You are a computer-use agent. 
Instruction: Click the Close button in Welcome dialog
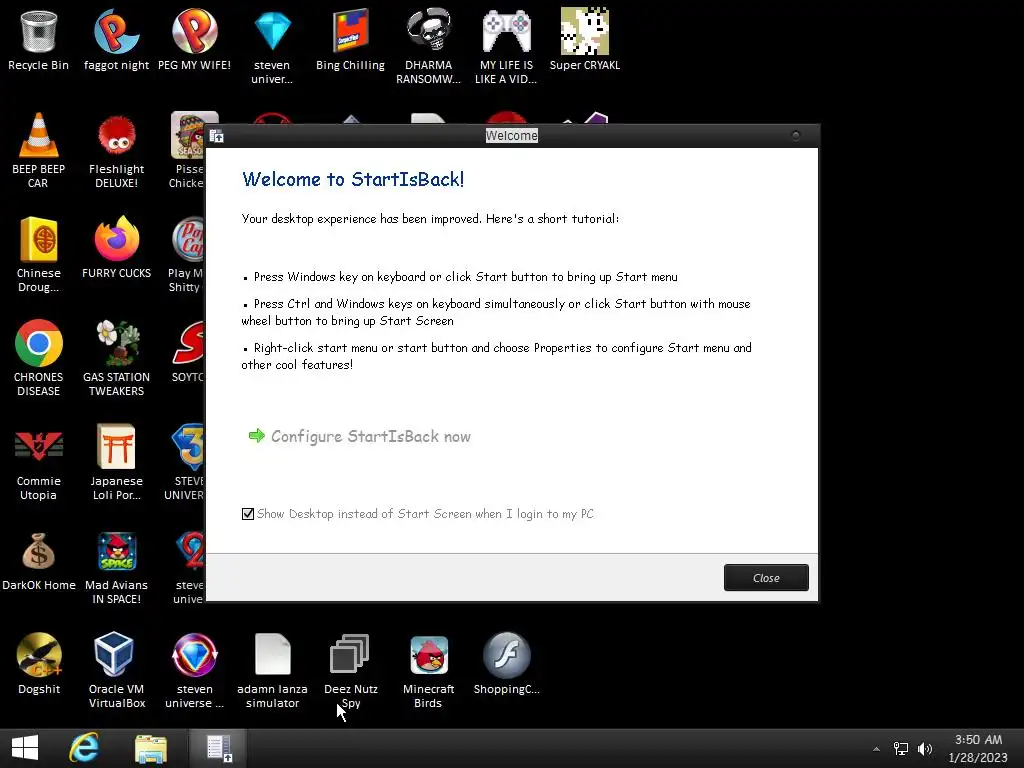766,578
